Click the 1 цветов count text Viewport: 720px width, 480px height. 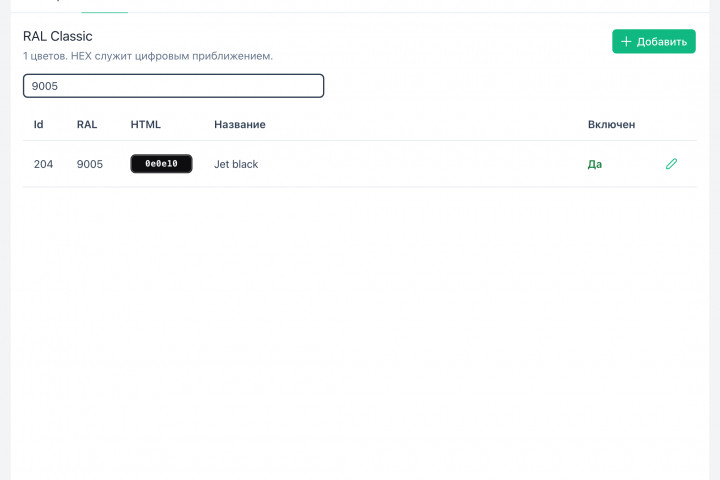(45, 56)
